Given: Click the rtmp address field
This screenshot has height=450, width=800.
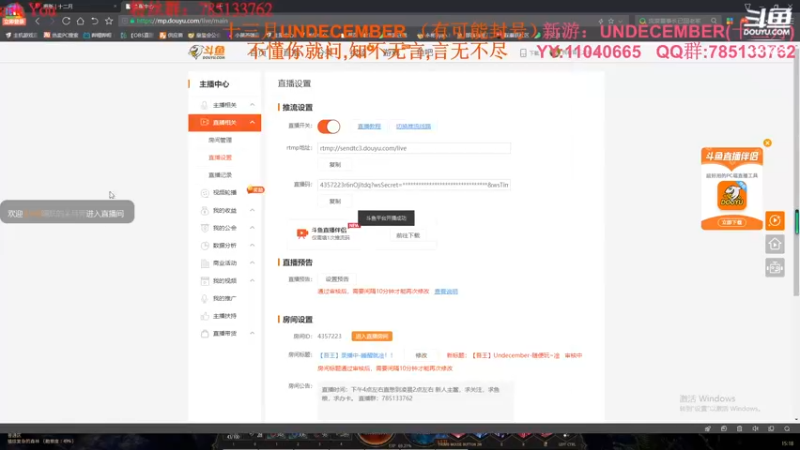Looking at the screenshot, I should 414,148.
